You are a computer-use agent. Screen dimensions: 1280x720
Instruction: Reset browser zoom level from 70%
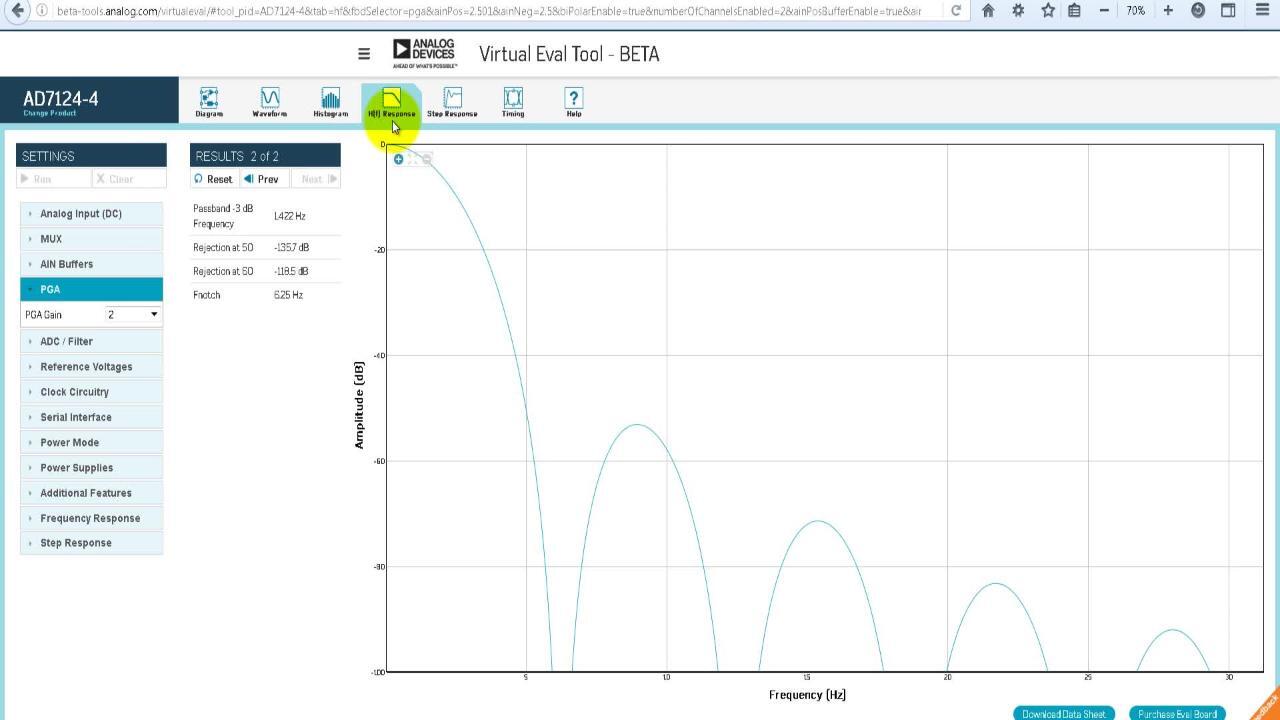point(1135,10)
